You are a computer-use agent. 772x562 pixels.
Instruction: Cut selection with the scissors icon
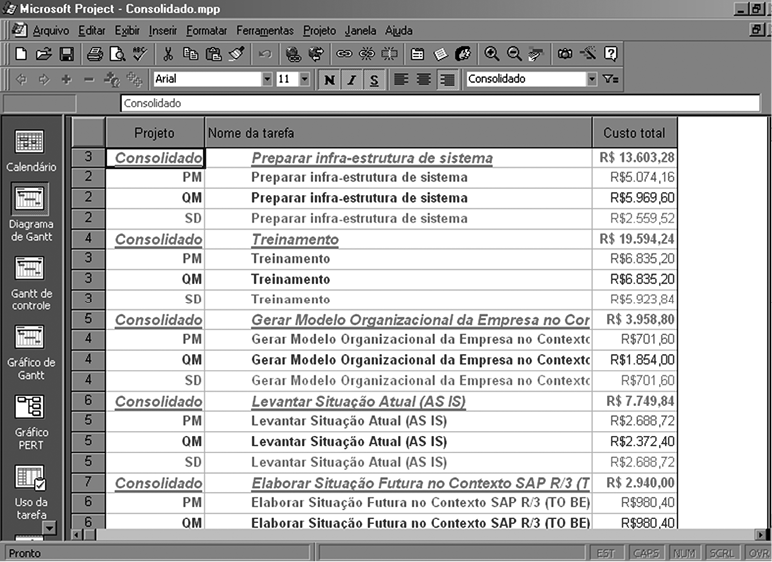[168, 54]
